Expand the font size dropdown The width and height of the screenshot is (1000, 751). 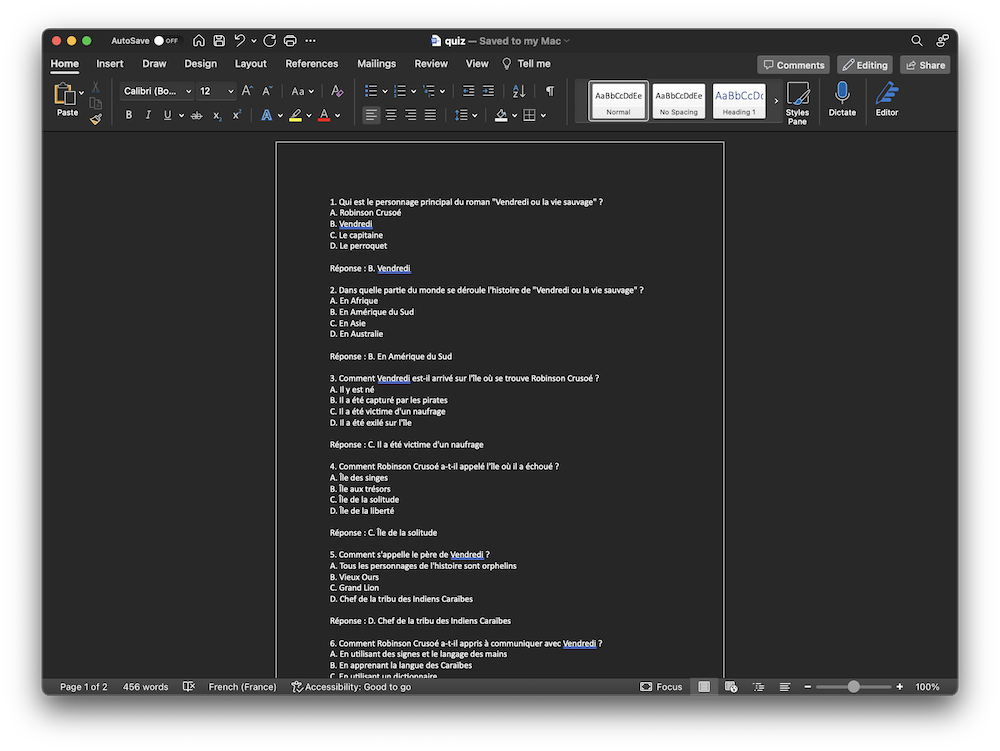point(231,91)
